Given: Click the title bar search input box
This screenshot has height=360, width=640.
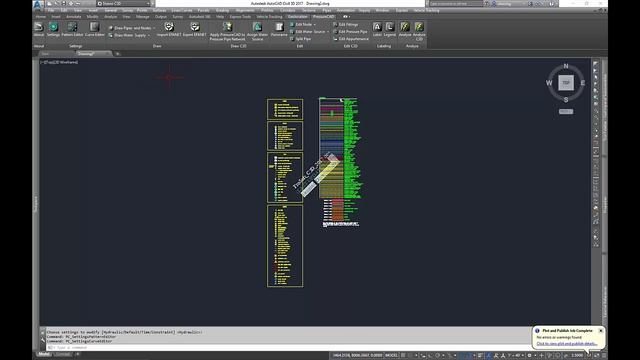Looking at the screenshot, I should pyautogui.click(x=456, y=4).
